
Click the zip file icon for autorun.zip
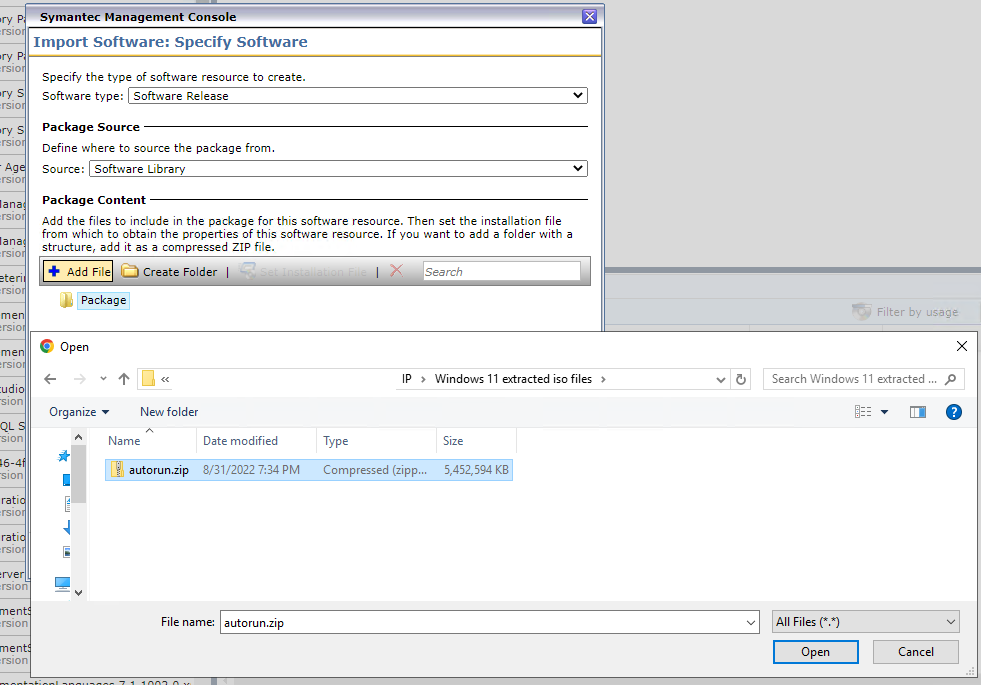(x=117, y=469)
